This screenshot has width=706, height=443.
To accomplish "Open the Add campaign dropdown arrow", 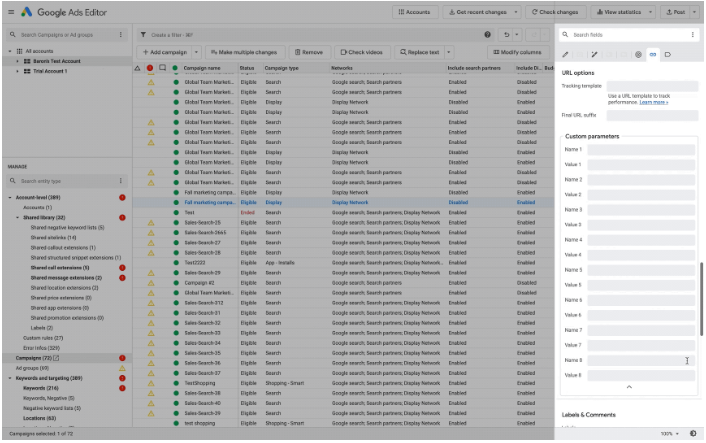I will (196, 52).
